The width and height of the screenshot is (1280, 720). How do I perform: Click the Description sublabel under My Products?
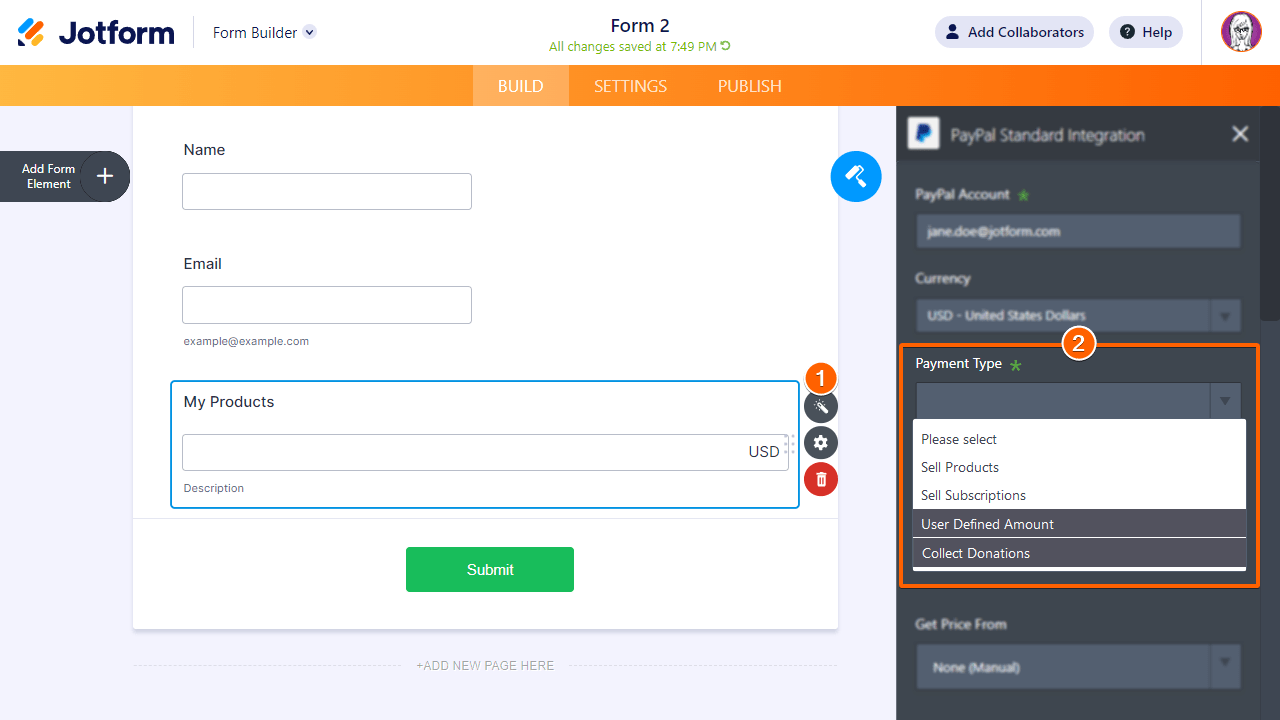click(213, 489)
